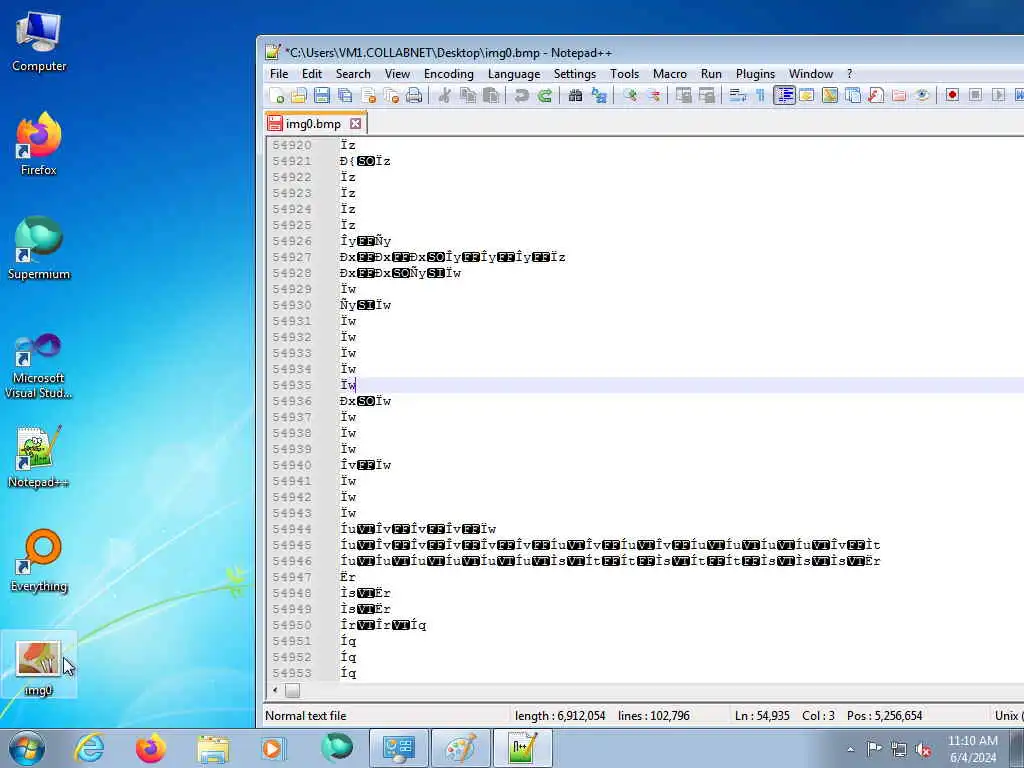Click line number 54927 in the margin
1024x768 pixels.
tap(291, 257)
